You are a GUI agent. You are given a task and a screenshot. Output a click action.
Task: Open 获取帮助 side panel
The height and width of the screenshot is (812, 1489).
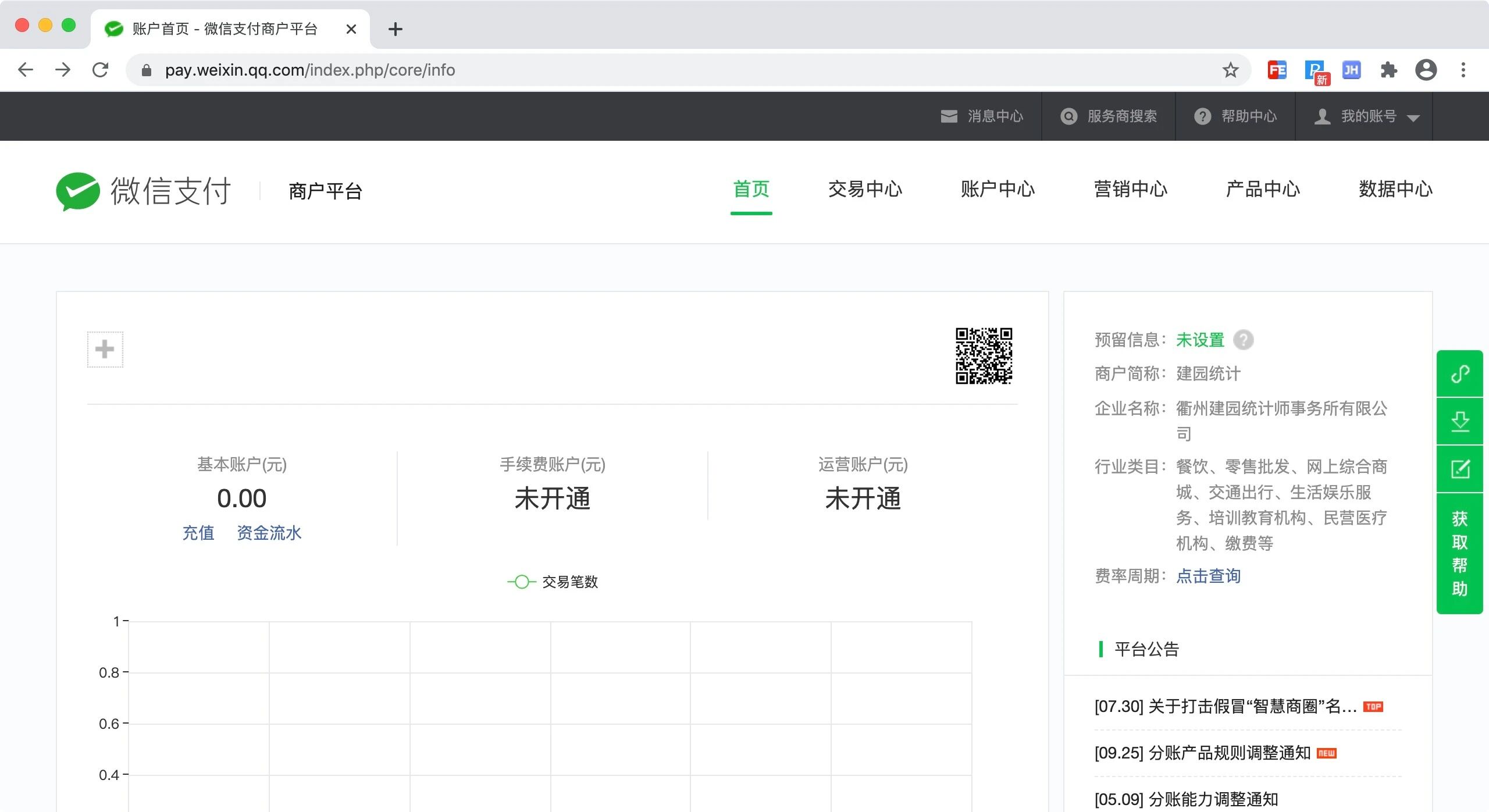pos(1459,553)
